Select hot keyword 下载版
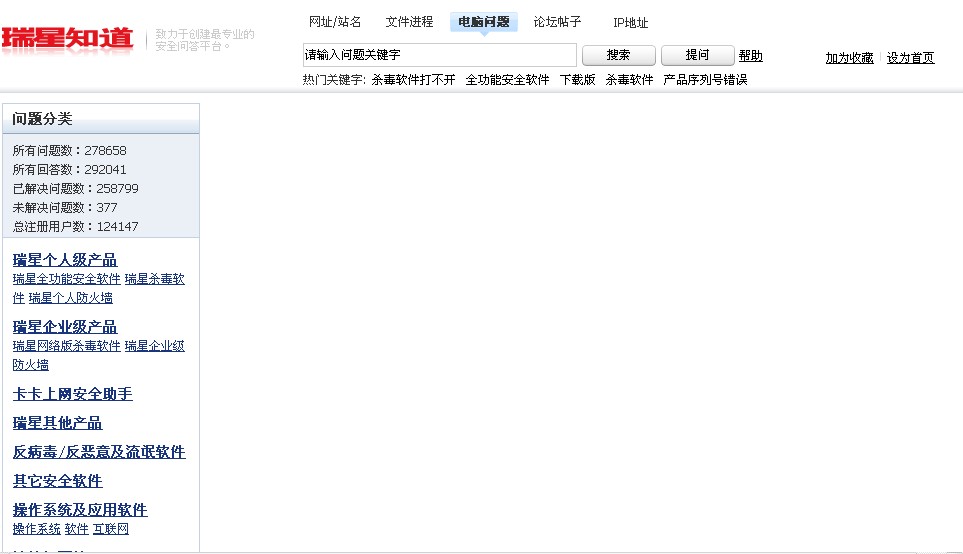Screen dimensions: 963x554 click(x=577, y=80)
